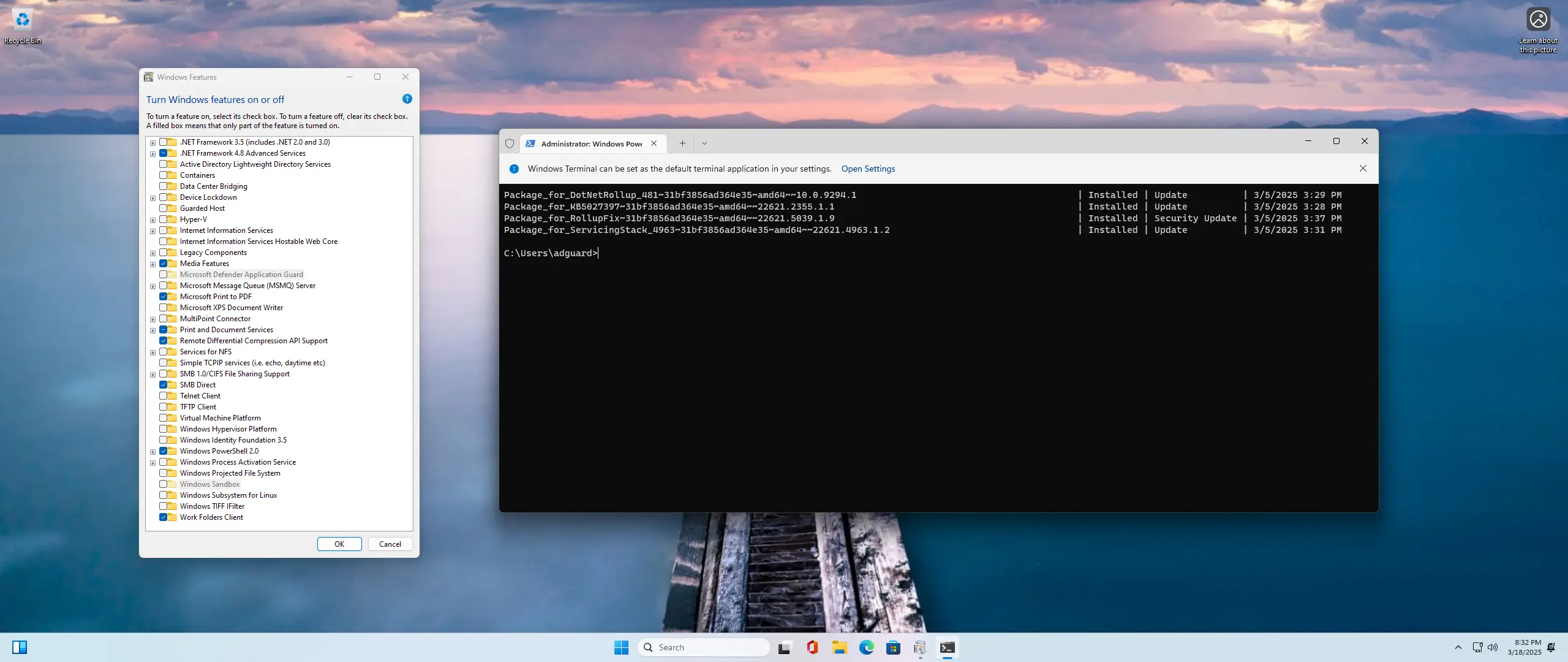
Task: Open File Explorer from the taskbar
Action: pyautogui.click(x=839, y=647)
